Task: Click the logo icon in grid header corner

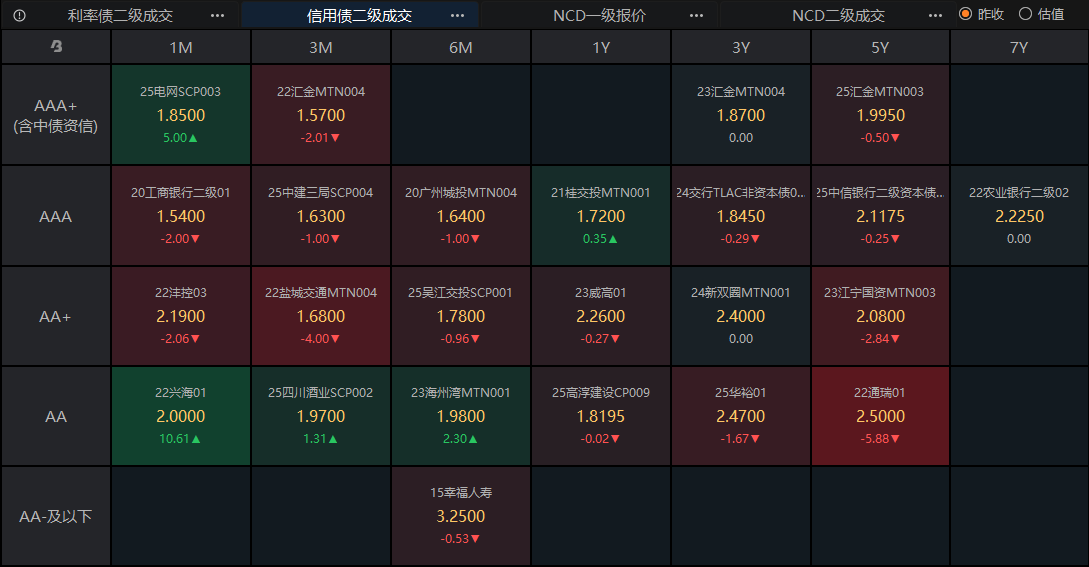Action: (x=56, y=47)
